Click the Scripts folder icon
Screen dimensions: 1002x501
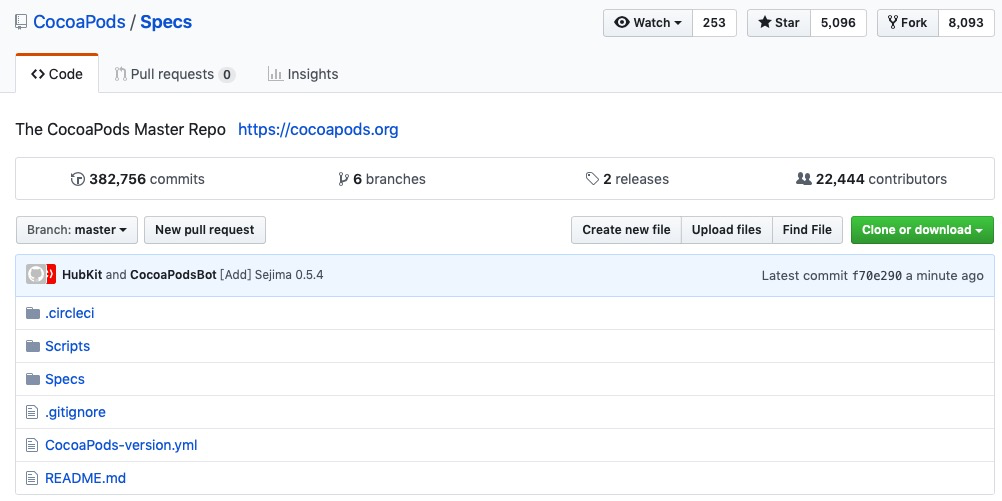pos(33,346)
